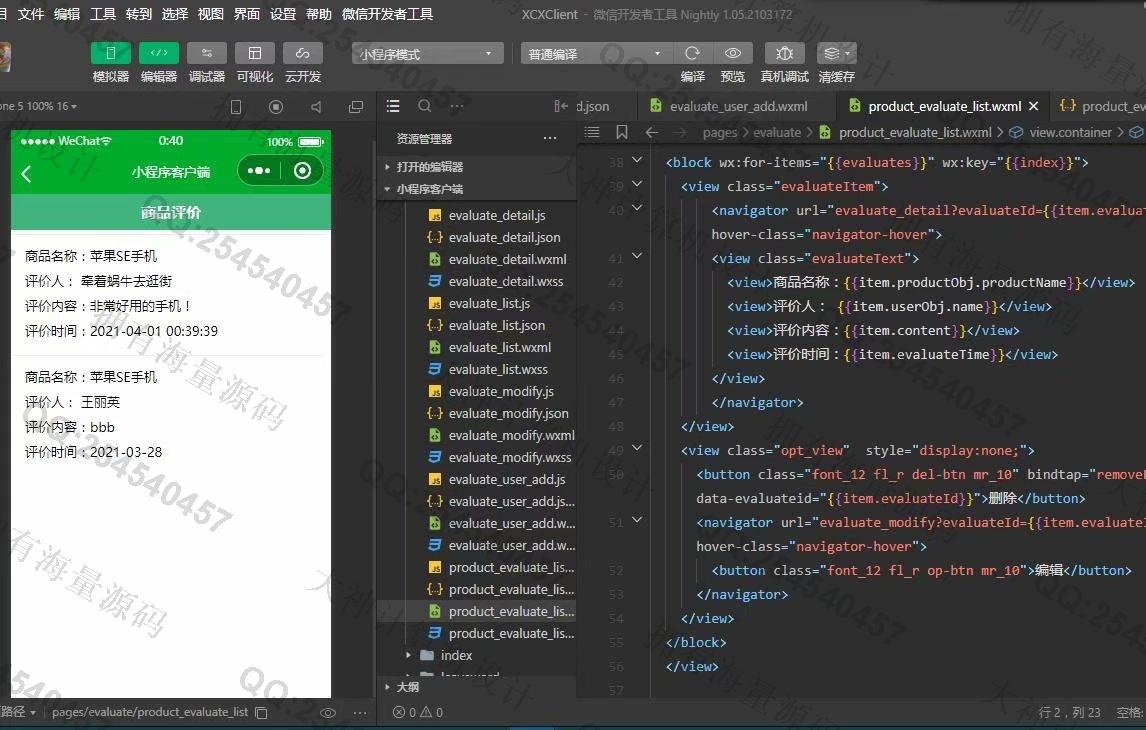
Task: Open the cloud development button
Action: click(x=303, y=53)
